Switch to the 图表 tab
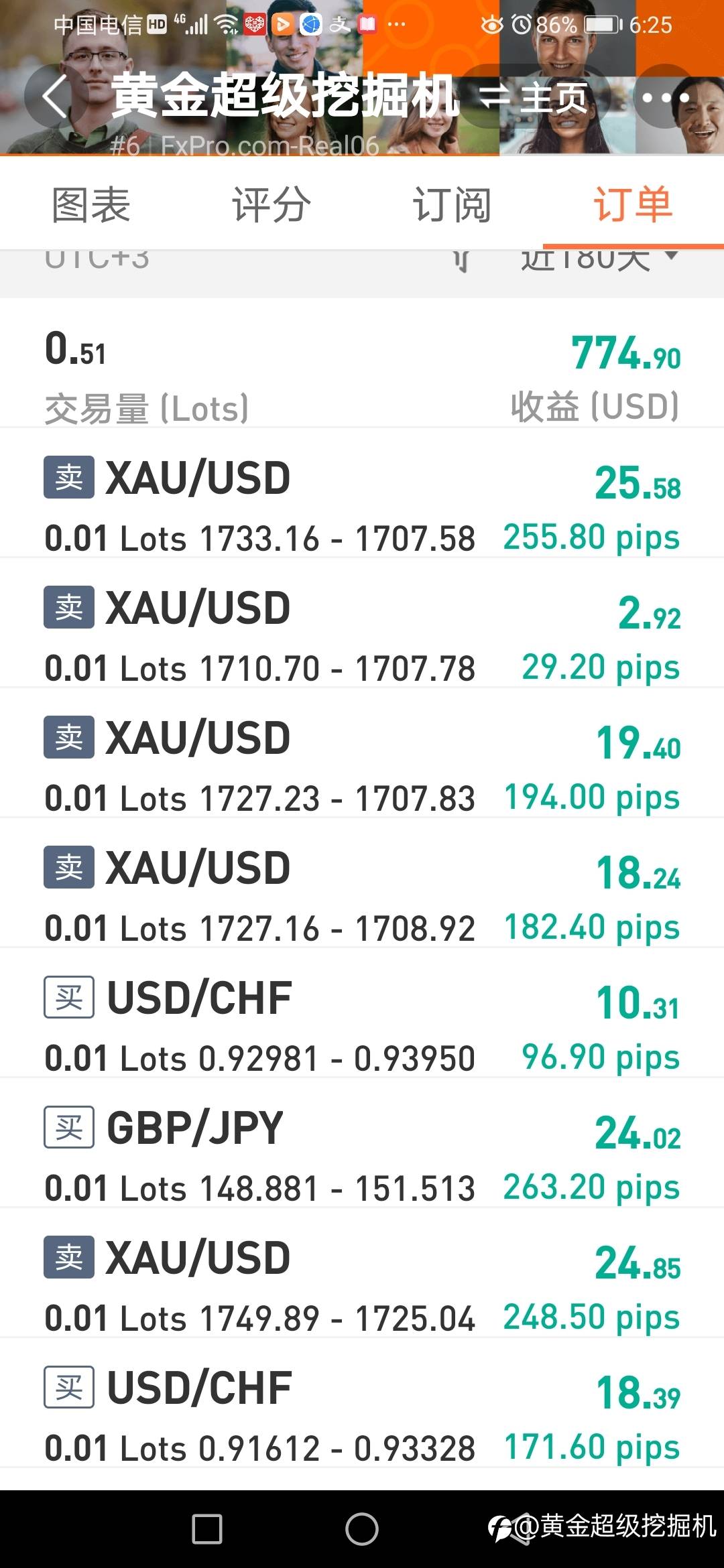Image resolution: width=724 pixels, height=1568 pixels. [91, 205]
